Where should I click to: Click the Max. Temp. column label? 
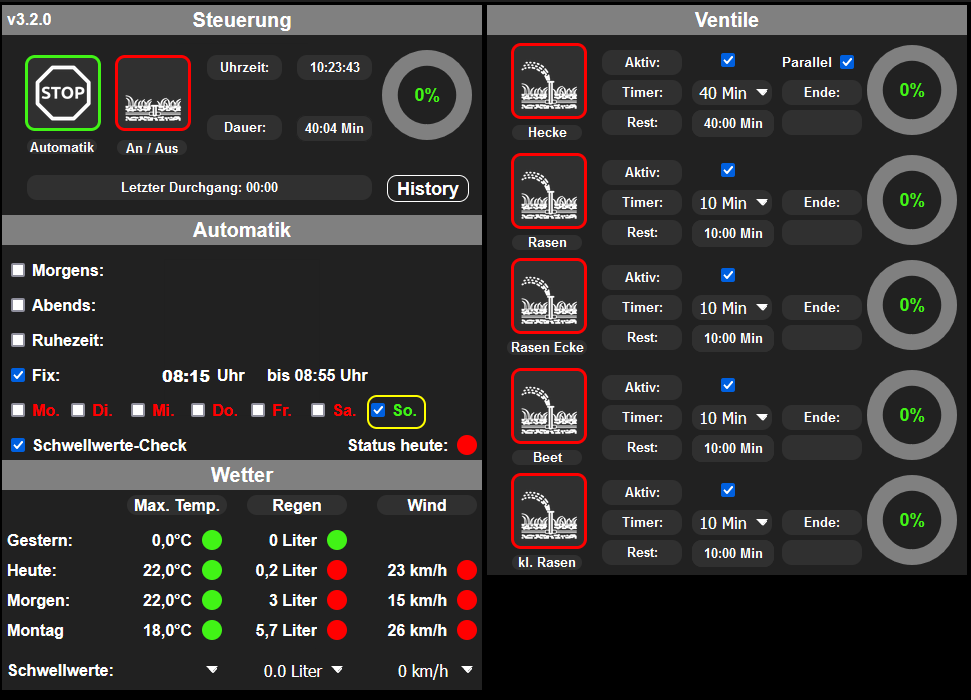point(177,505)
